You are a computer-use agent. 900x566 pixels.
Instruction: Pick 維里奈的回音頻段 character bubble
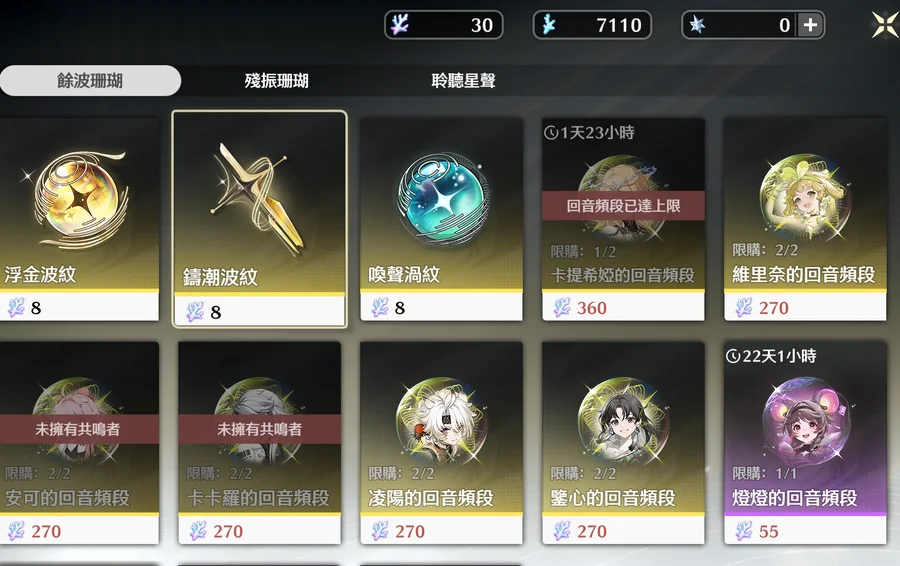805,219
